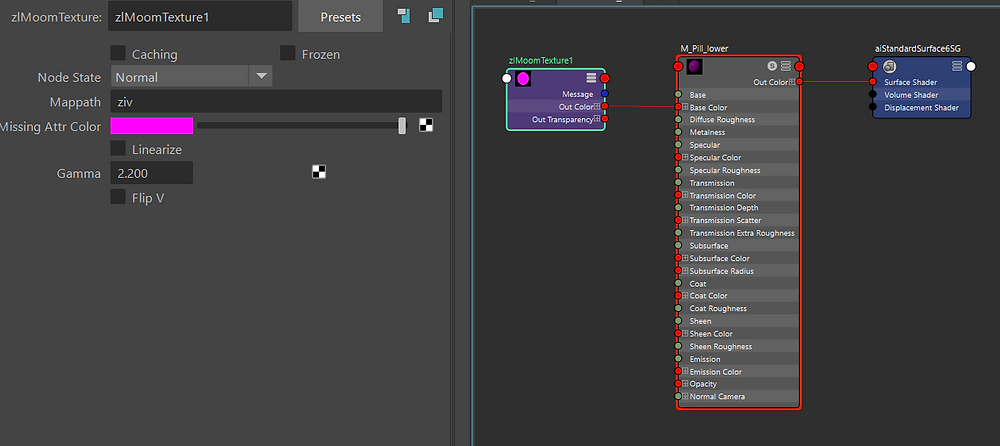Image resolution: width=1000 pixels, height=446 pixels.
Task: Click the Missing Attr Color slider handle
Action: click(x=402, y=126)
